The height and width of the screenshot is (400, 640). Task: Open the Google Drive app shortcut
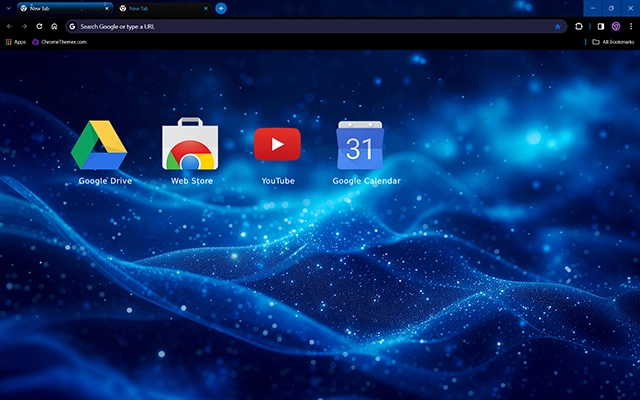pyautogui.click(x=99, y=152)
